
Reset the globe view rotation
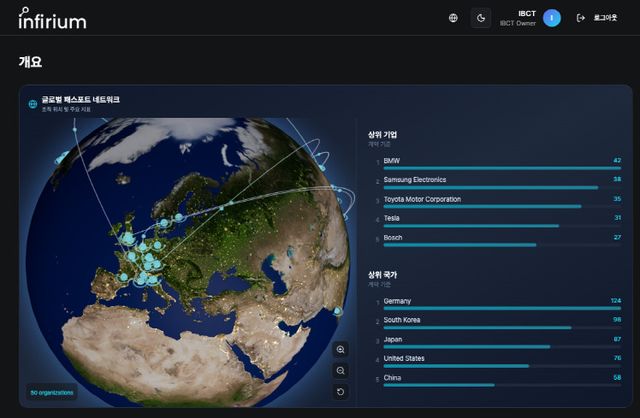341,391
